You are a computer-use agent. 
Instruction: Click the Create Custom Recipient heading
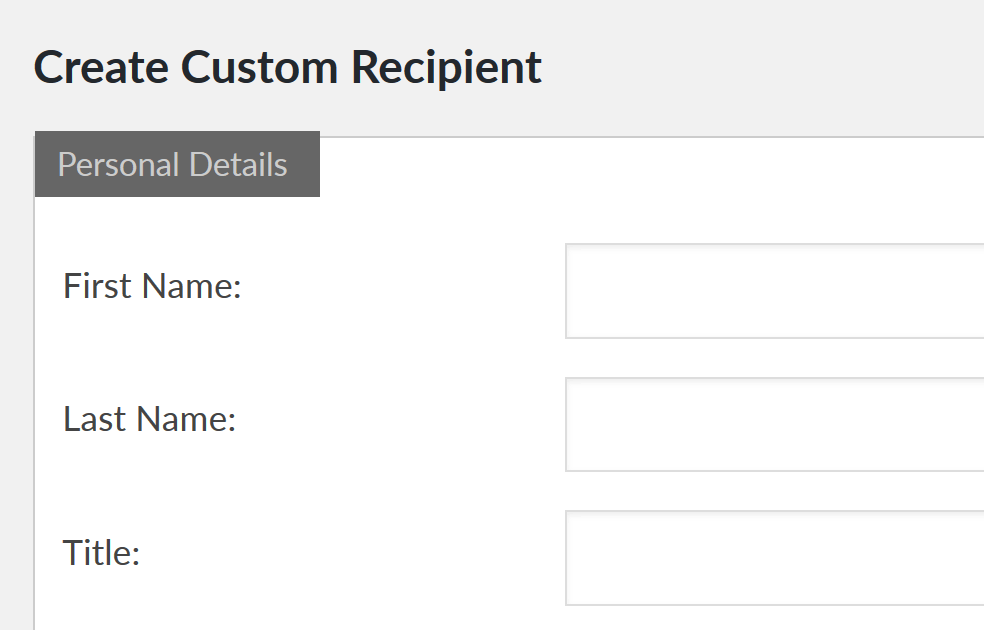pyautogui.click(x=288, y=68)
